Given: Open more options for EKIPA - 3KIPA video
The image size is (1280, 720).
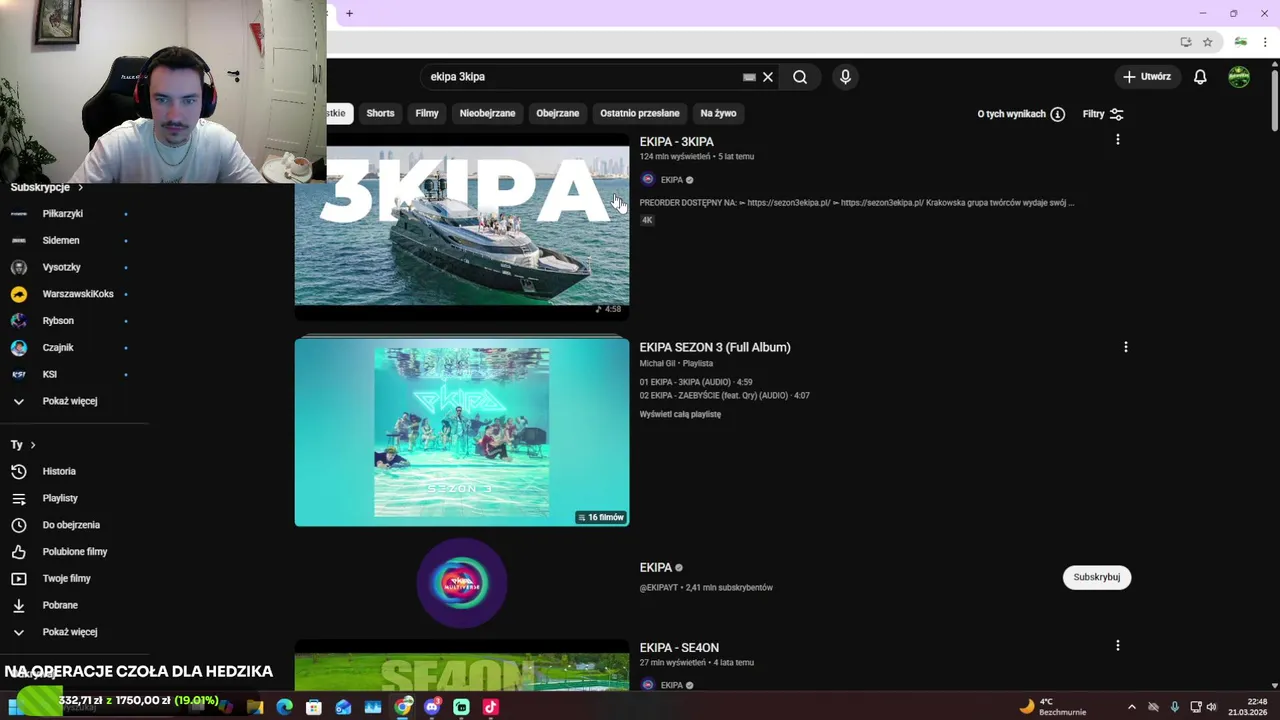Looking at the screenshot, I should [x=1117, y=140].
